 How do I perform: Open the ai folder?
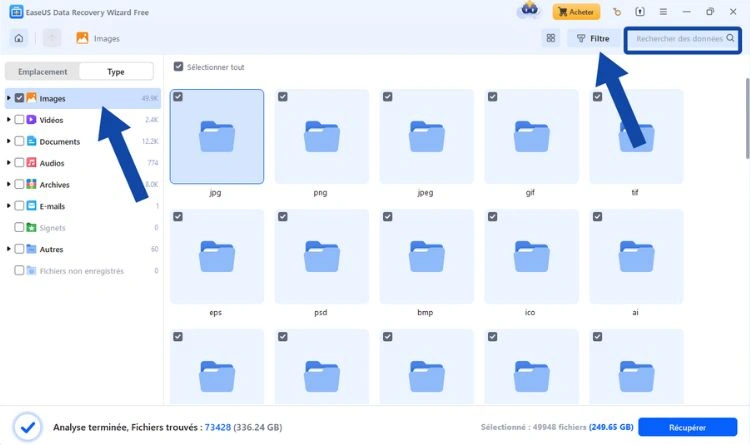(636, 256)
